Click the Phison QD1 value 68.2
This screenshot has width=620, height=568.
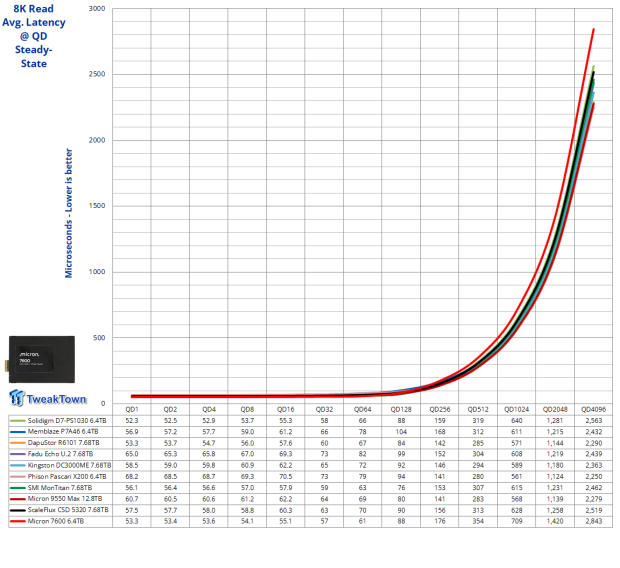pyautogui.click(x=132, y=477)
